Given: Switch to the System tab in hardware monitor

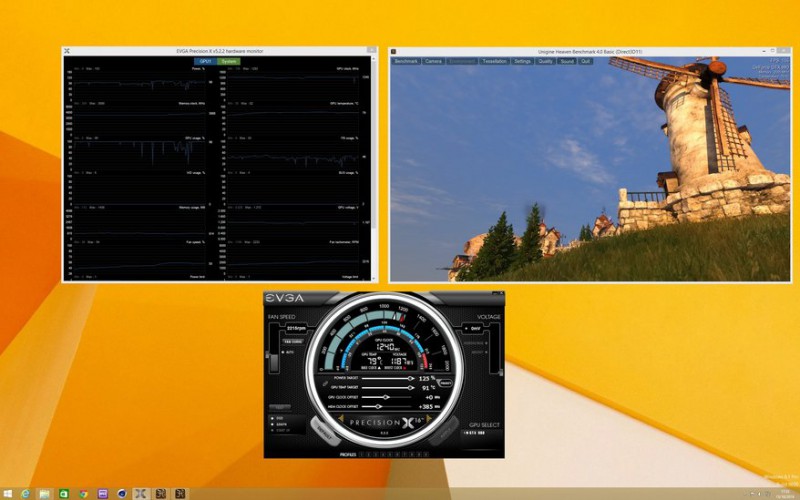Looking at the screenshot, I should click(x=229, y=61).
